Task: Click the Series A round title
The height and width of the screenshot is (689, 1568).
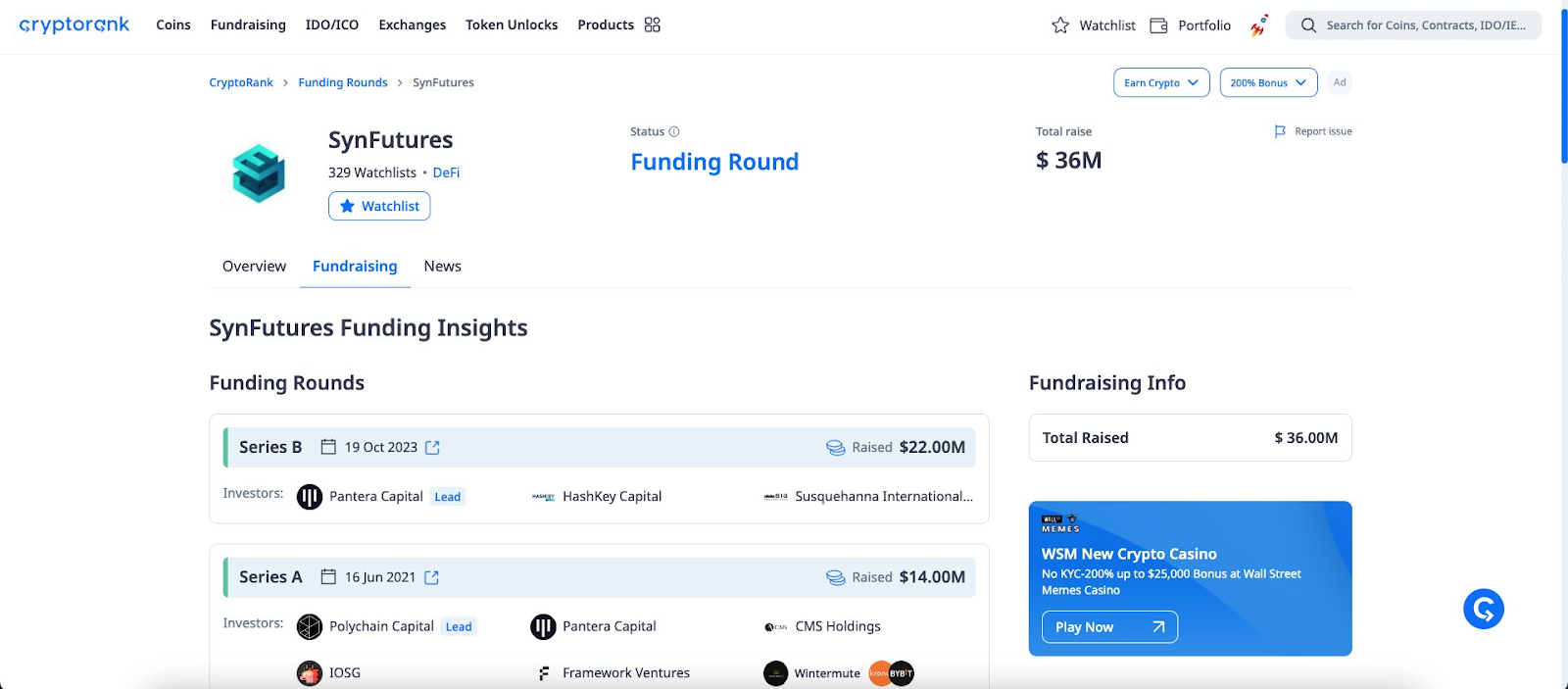Action: pyautogui.click(x=270, y=577)
